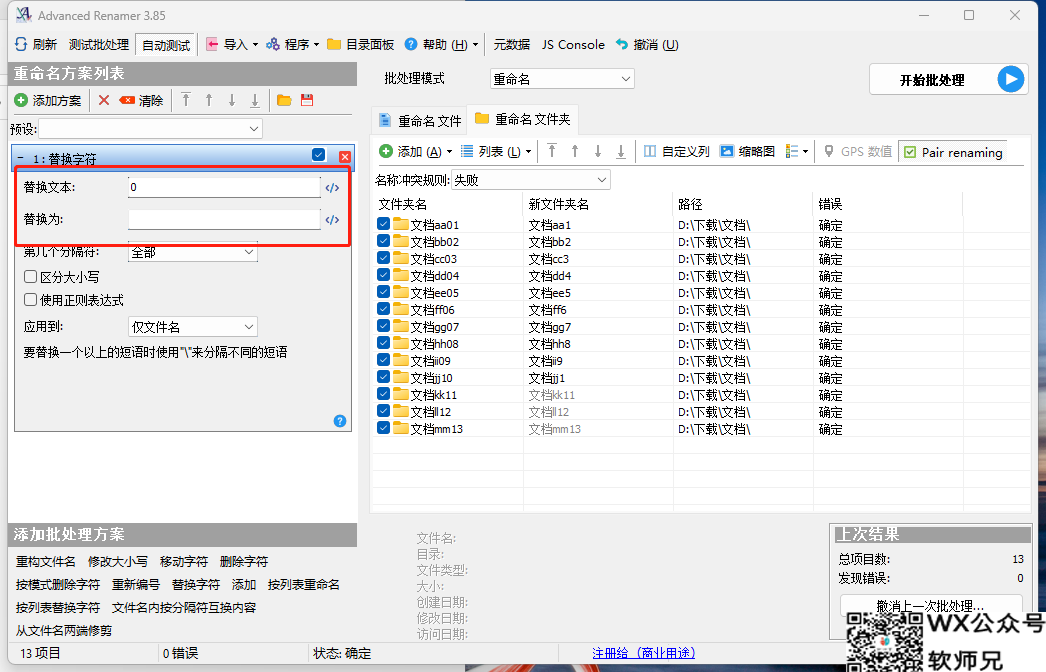The height and width of the screenshot is (672, 1046).
Task: Insert tag button beside 替换为 field
Action: pos(332,220)
